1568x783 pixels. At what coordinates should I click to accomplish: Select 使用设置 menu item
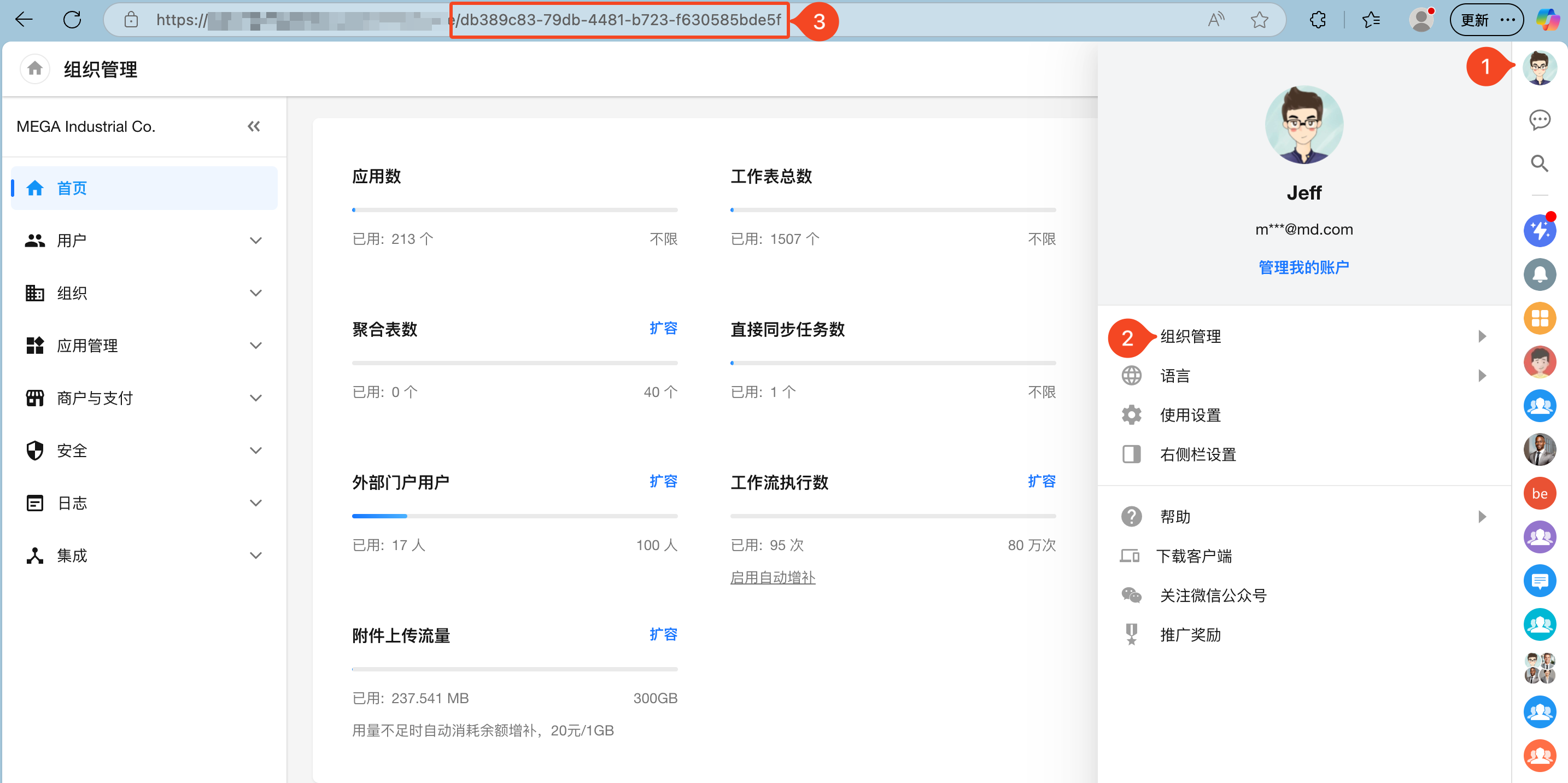pos(1190,415)
